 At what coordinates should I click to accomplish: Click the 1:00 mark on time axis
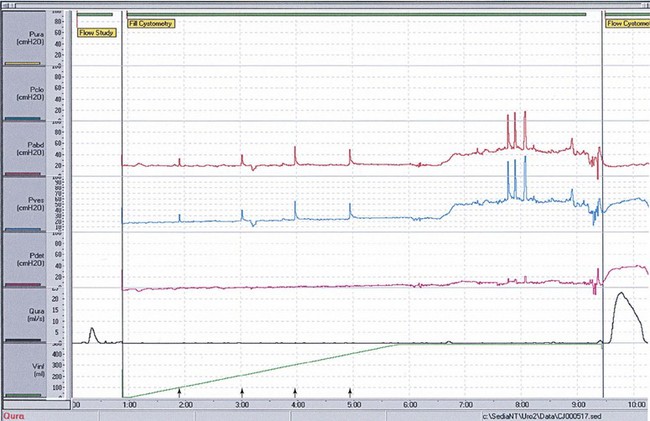click(x=128, y=405)
